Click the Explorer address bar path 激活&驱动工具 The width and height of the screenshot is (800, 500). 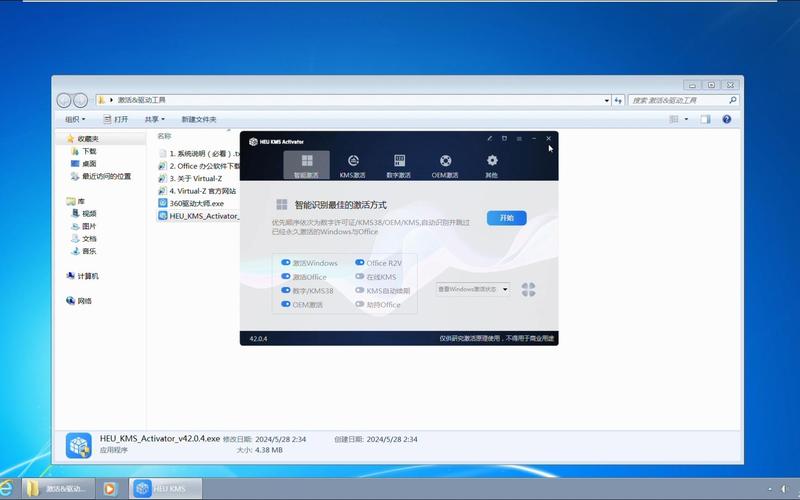coord(142,100)
